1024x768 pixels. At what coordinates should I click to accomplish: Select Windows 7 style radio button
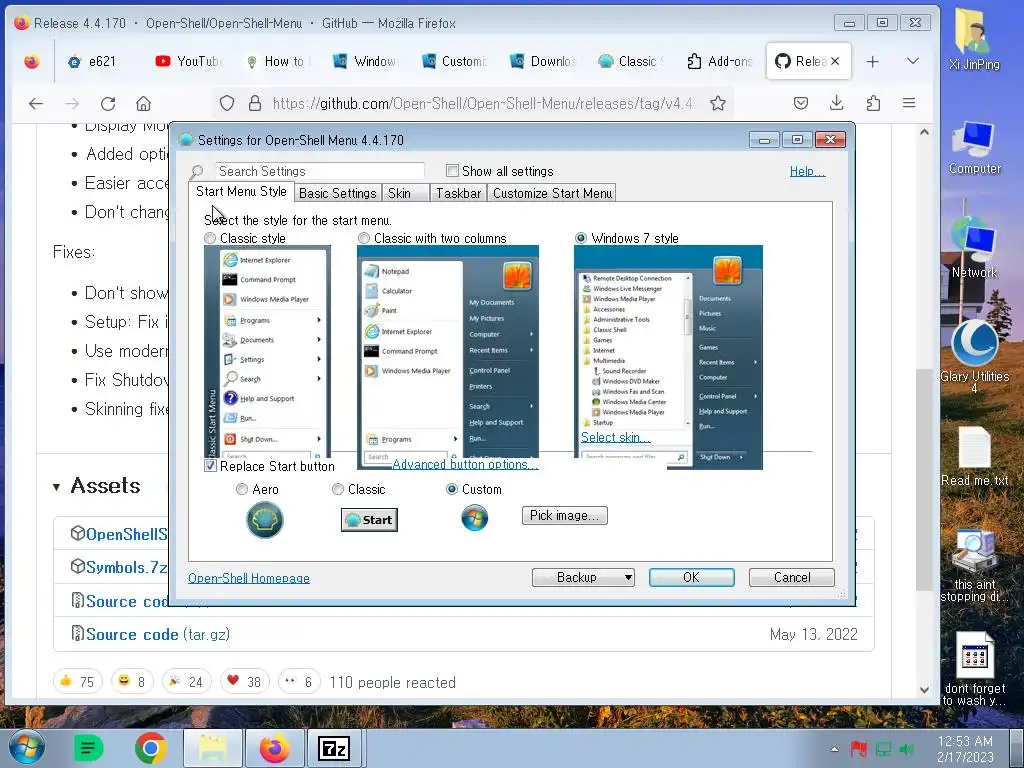pyautogui.click(x=581, y=238)
